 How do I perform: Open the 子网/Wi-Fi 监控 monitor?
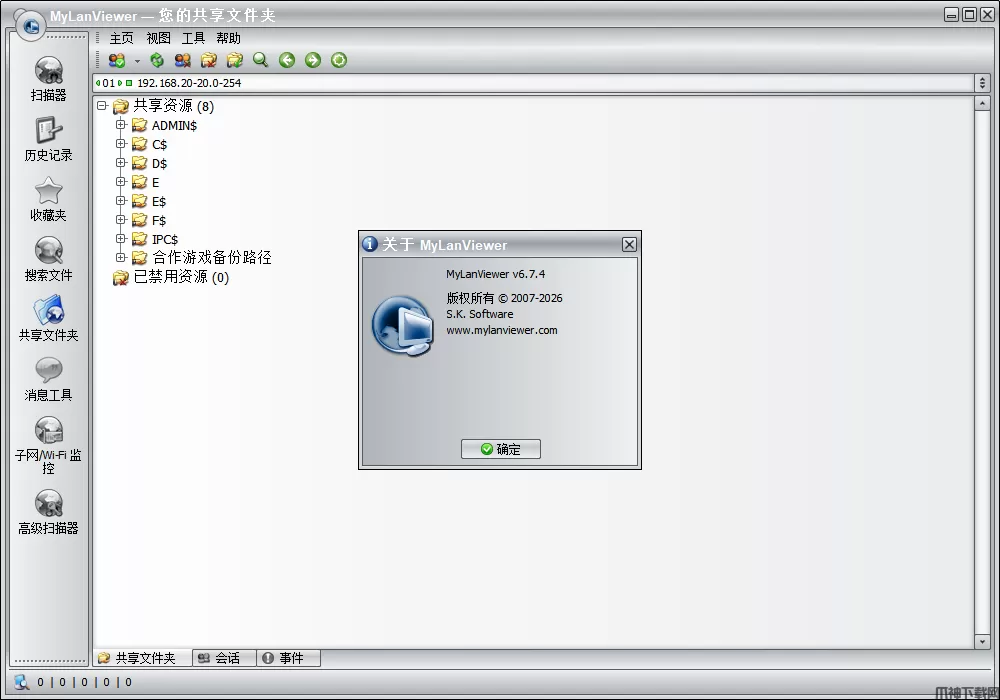click(48, 445)
